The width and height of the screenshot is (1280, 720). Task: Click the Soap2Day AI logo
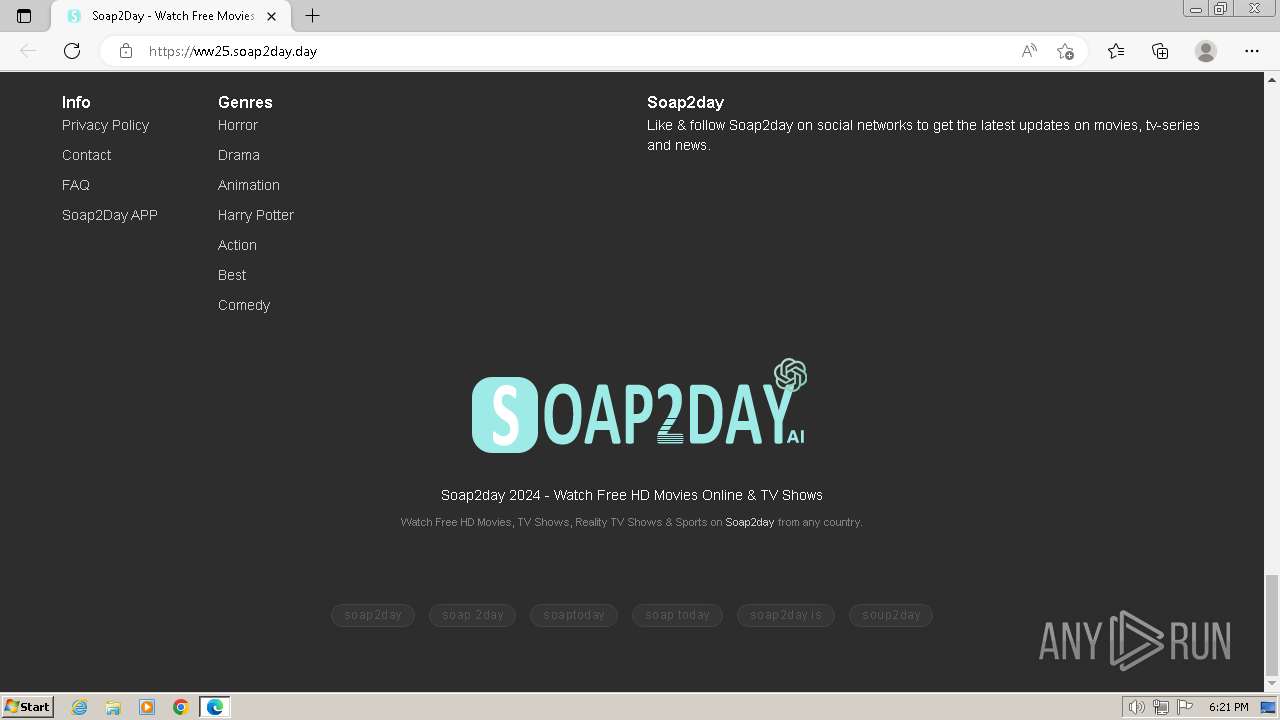tap(640, 406)
